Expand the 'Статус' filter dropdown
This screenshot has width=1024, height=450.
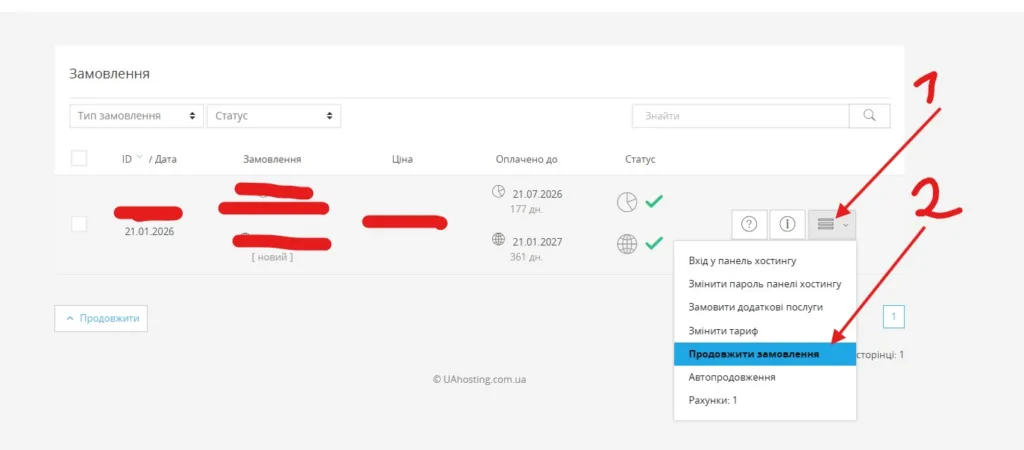[273, 116]
